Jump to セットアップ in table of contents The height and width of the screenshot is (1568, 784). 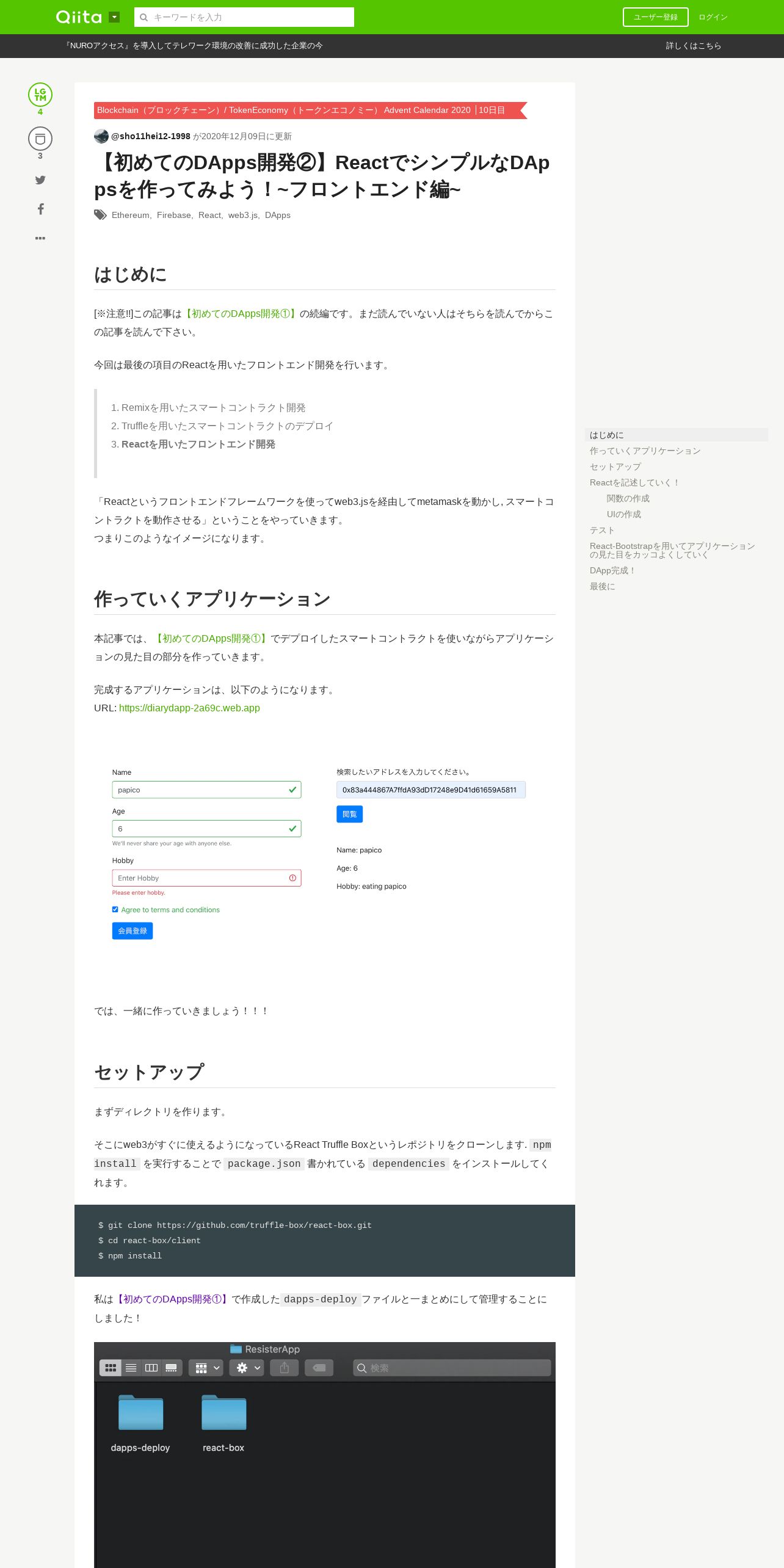(615, 466)
